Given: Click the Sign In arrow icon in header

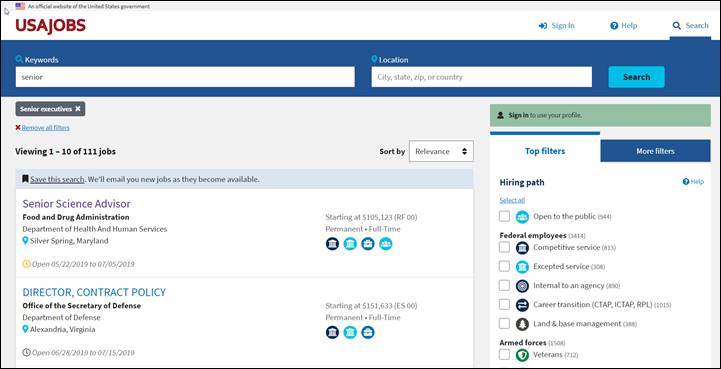Looking at the screenshot, I should [543, 26].
